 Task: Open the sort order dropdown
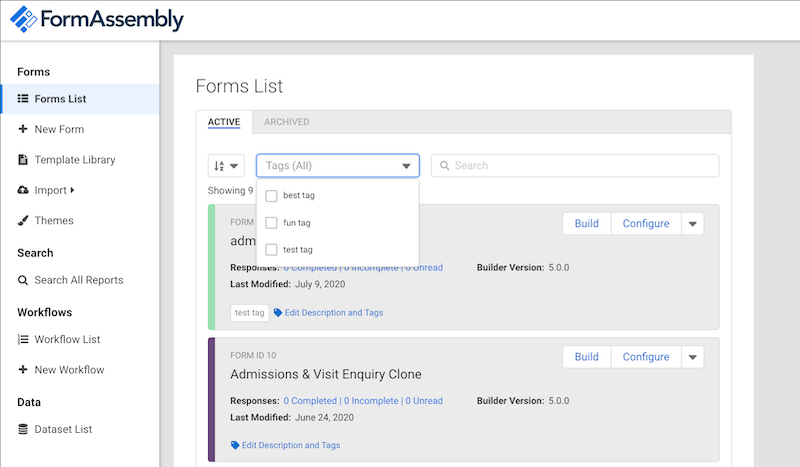point(226,166)
